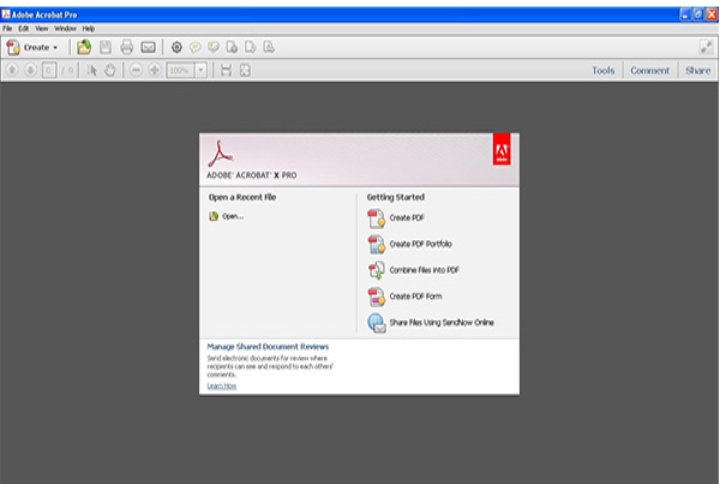720x484 pixels.
Task: Click the Create PDF Form link
Action: (x=416, y=296)
